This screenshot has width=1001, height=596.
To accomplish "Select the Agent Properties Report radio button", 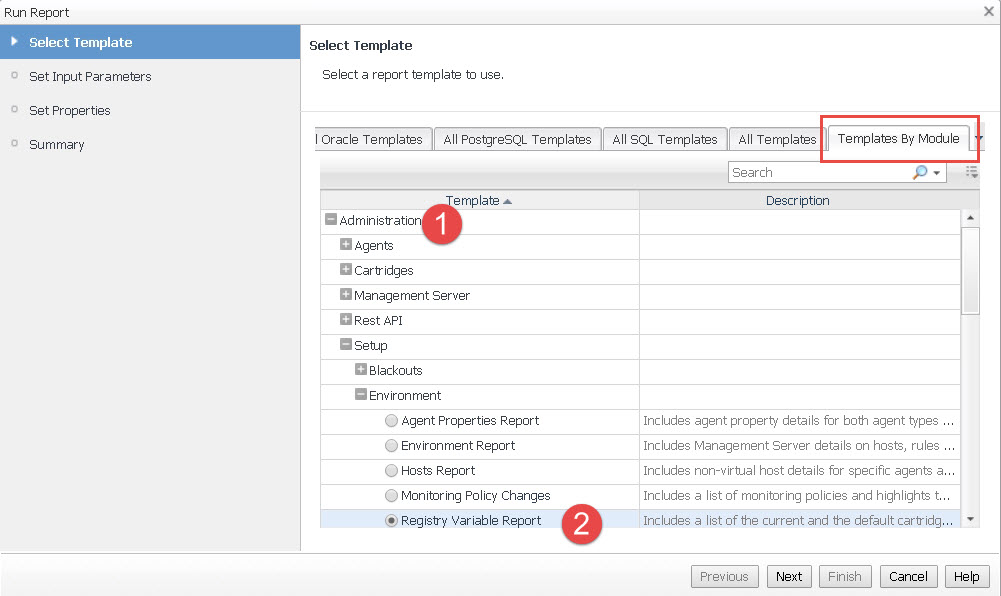I will coord(391,421).
